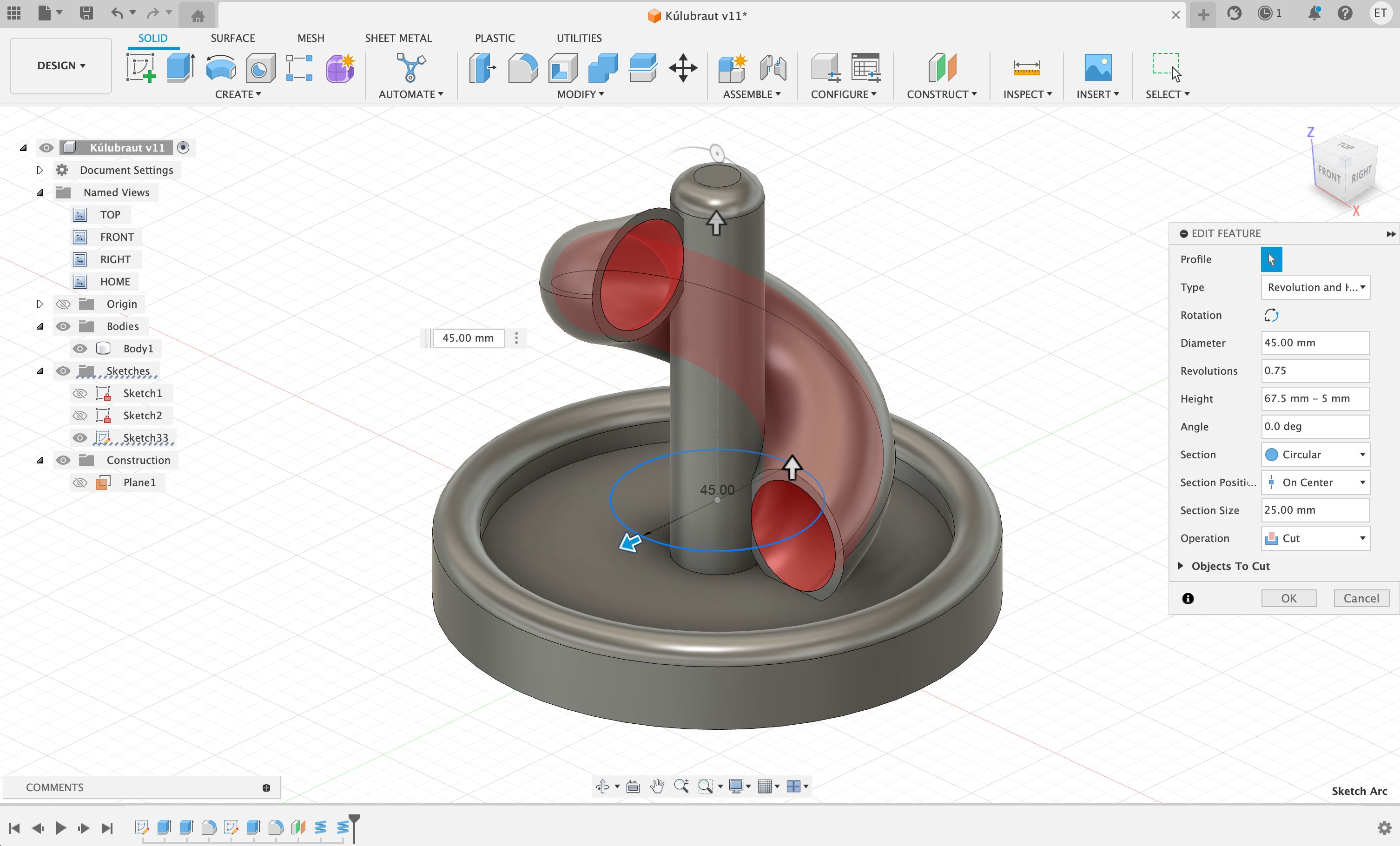Collapse the Named Views folder
Image resolution: width=1400 pixels, height=846 pixels.
coord(40,192)
